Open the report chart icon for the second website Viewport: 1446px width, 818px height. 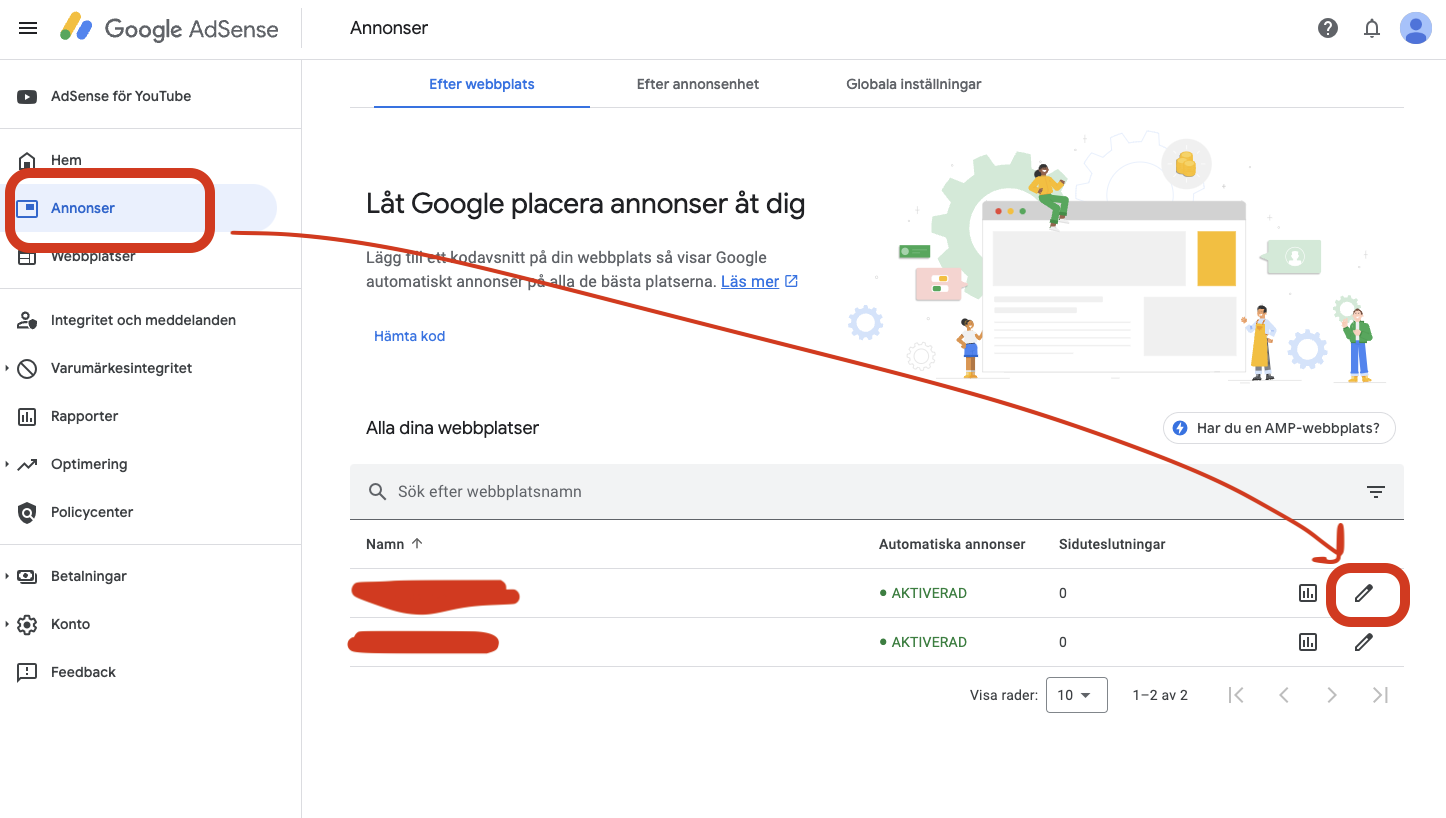pos(1308,642)
